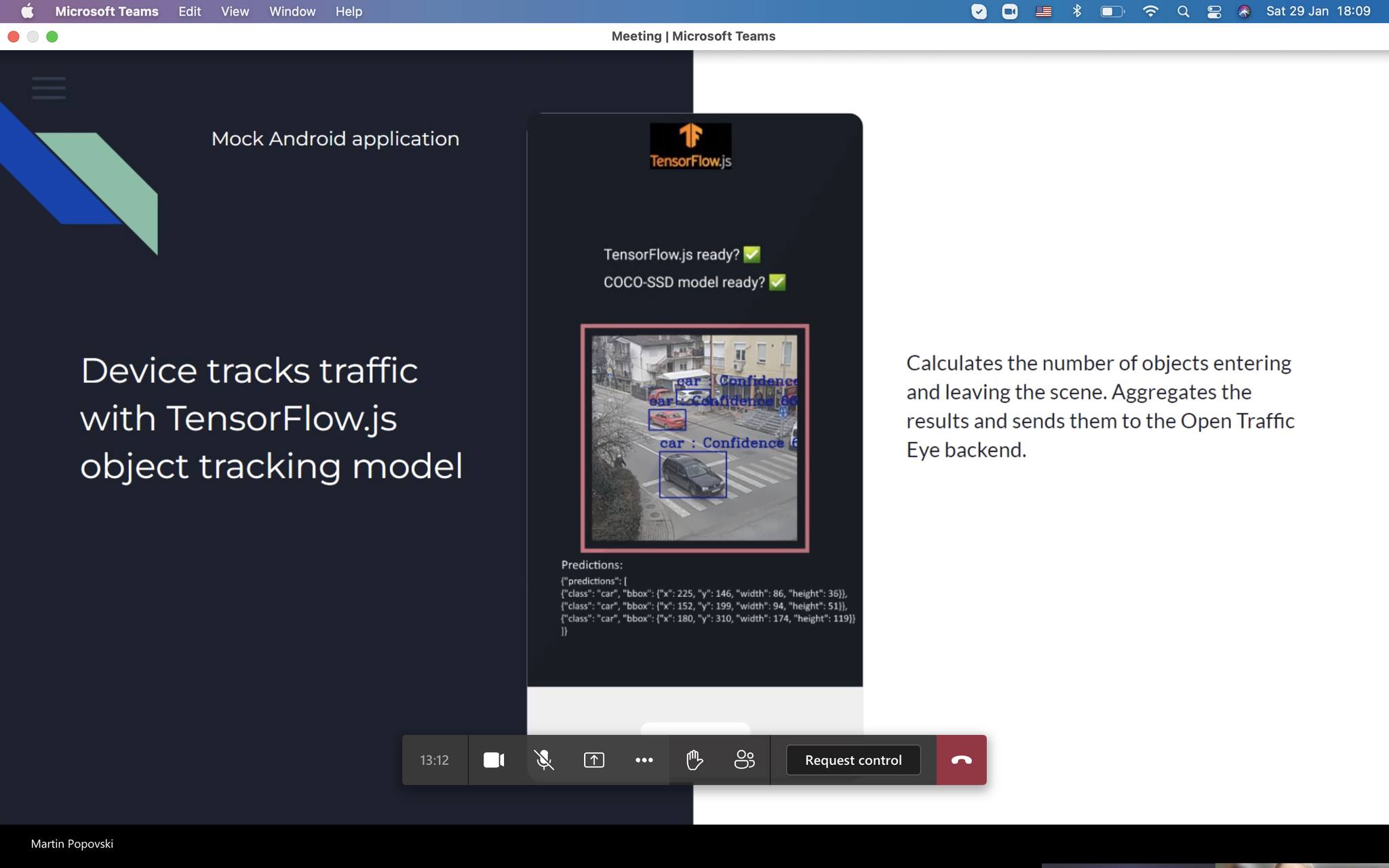
Task: Open Control Center in menu bar
Action: pyautogui.click(x=1213, y=12)
